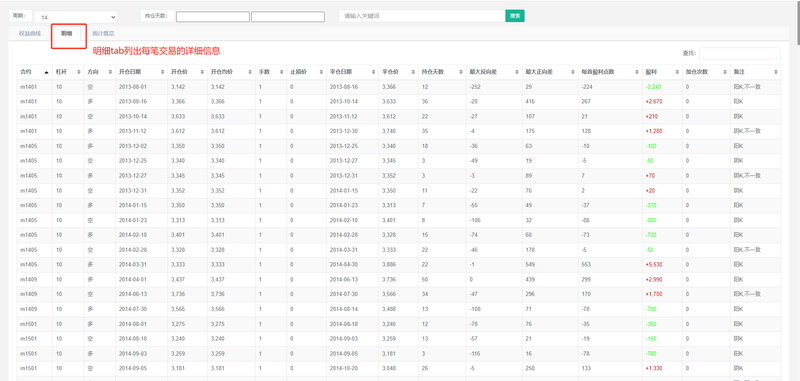Sort table by 开仓价 column arrow
Screen dimensions: 800x381
tap(202, 72)
